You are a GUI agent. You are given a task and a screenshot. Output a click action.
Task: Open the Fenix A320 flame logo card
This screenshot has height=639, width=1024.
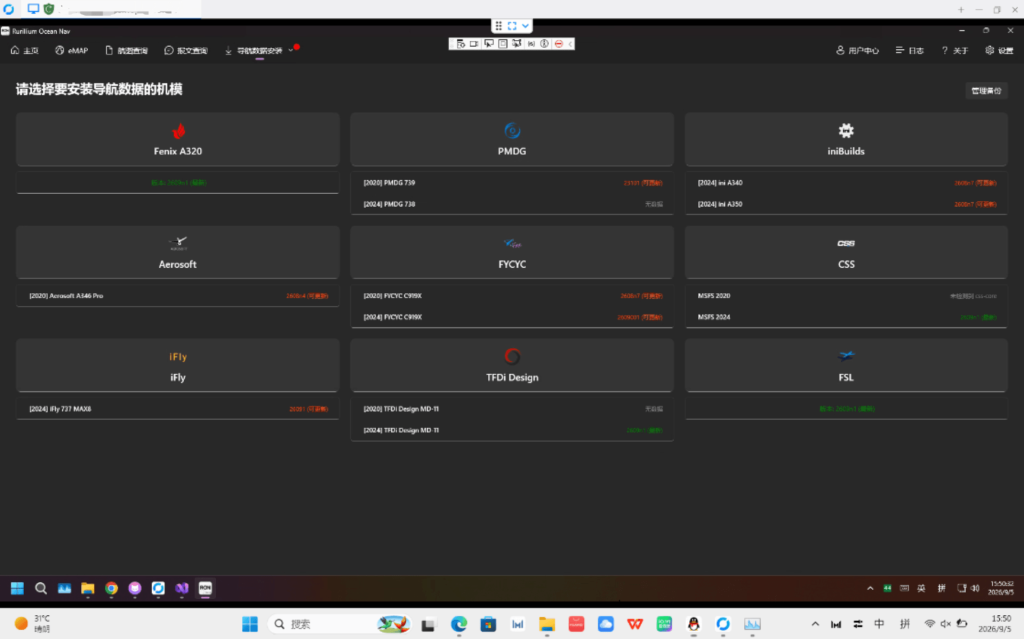click(x=178, y=139)
